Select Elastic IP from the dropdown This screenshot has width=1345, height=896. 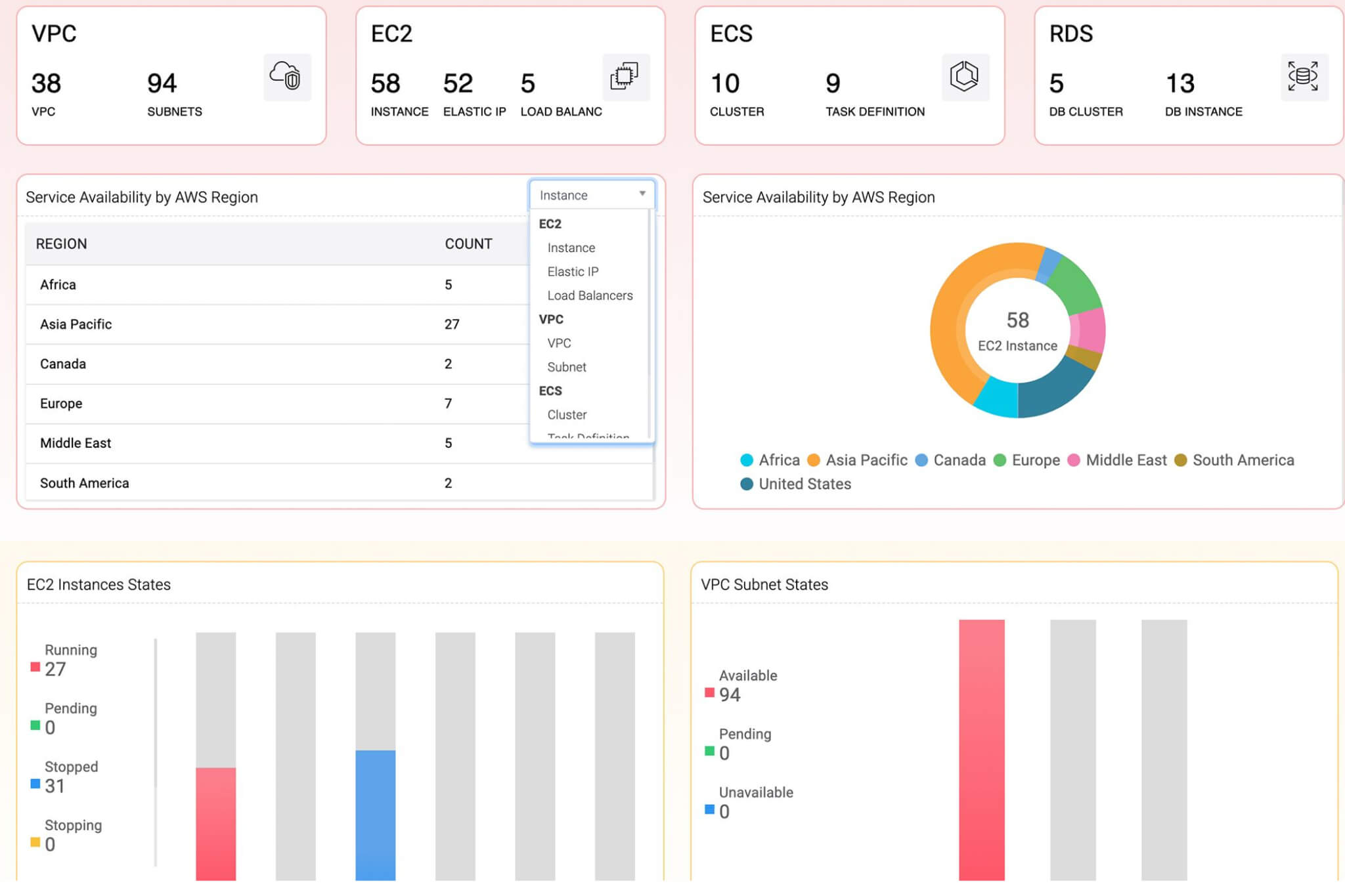572,271
